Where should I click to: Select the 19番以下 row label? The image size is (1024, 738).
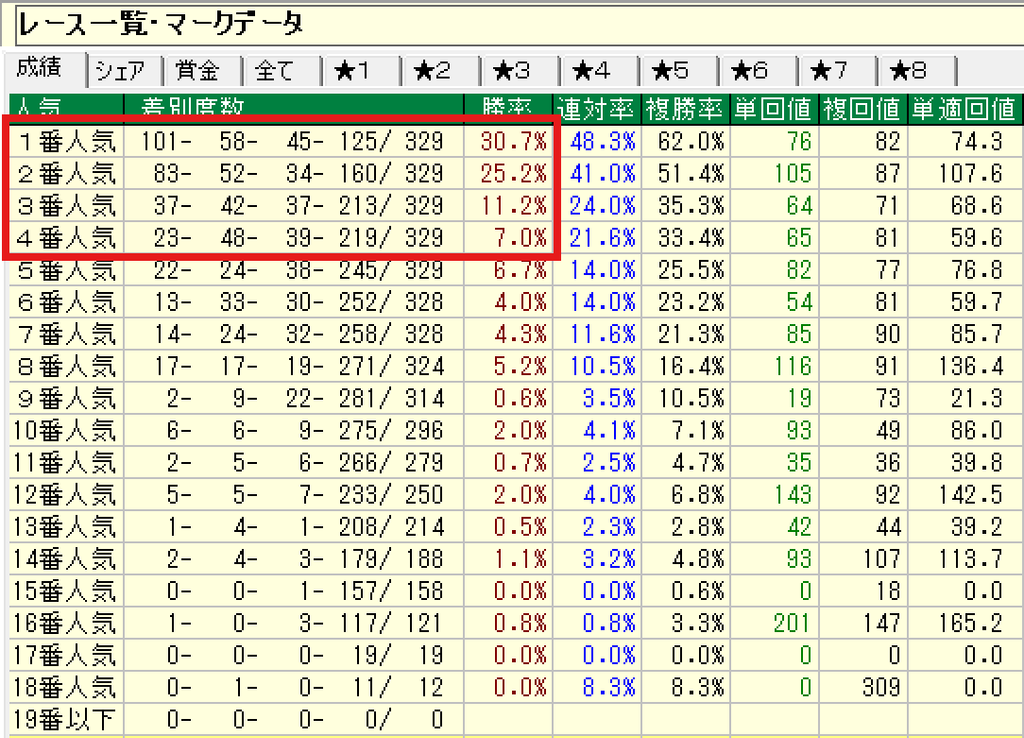[66, 719]
